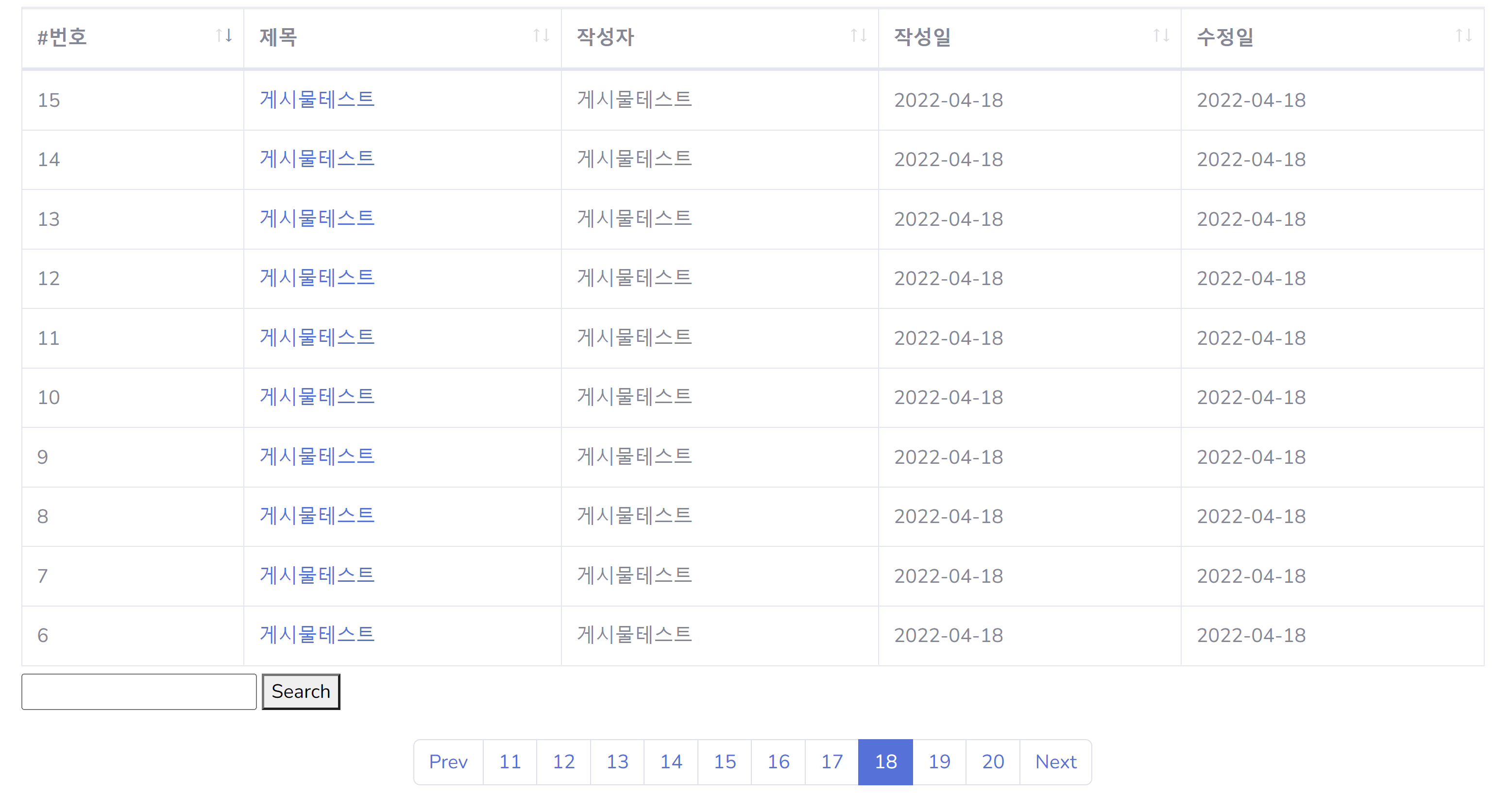Click current page 18 button
Viewport: 1492px width, 812px height.
pyautogui.click(x=885, y=761)
